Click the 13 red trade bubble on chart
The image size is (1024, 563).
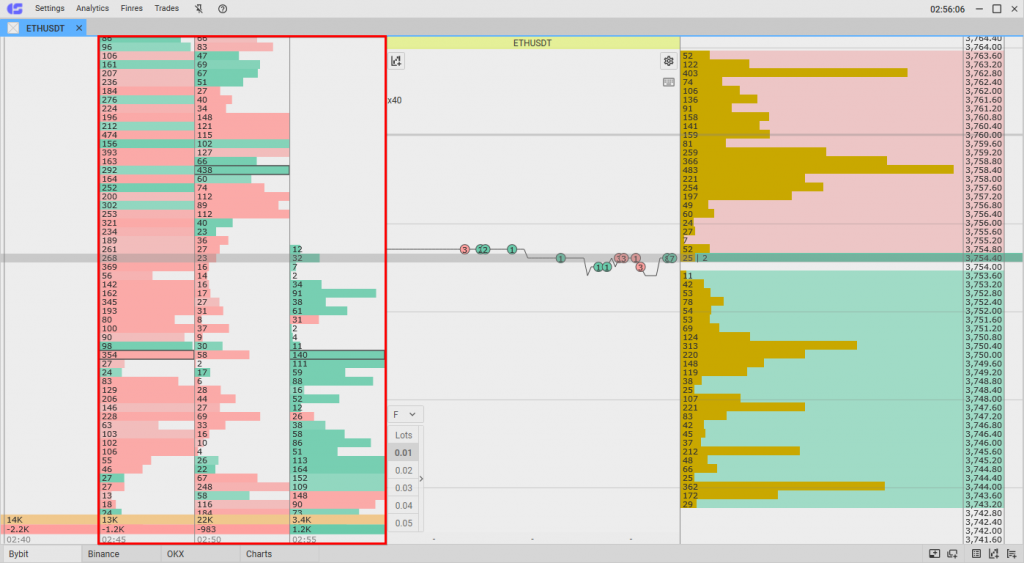(x=621, y=259)
